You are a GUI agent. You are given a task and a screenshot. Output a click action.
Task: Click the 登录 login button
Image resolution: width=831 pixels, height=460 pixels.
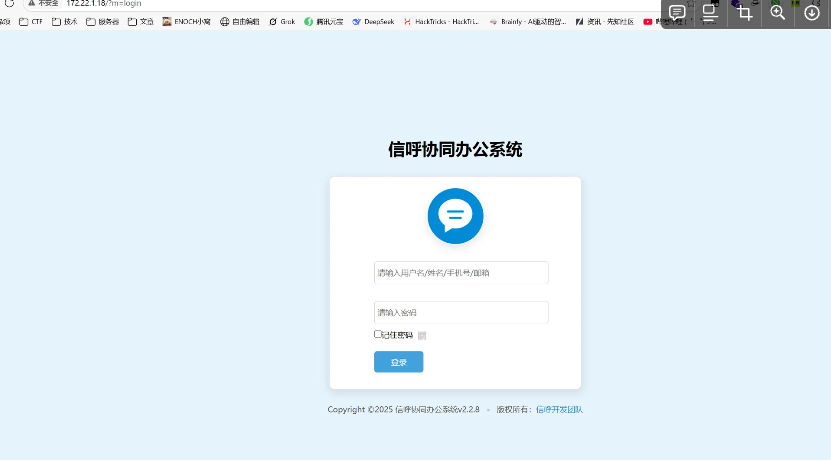399,362
